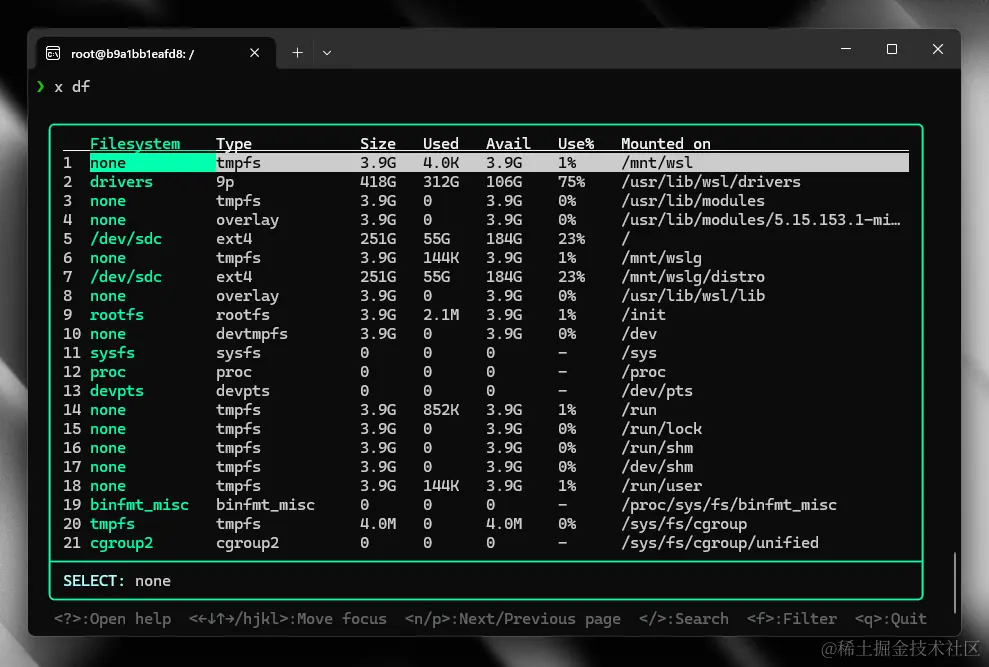Open the new tab profile dropdown

coord(327,53)
